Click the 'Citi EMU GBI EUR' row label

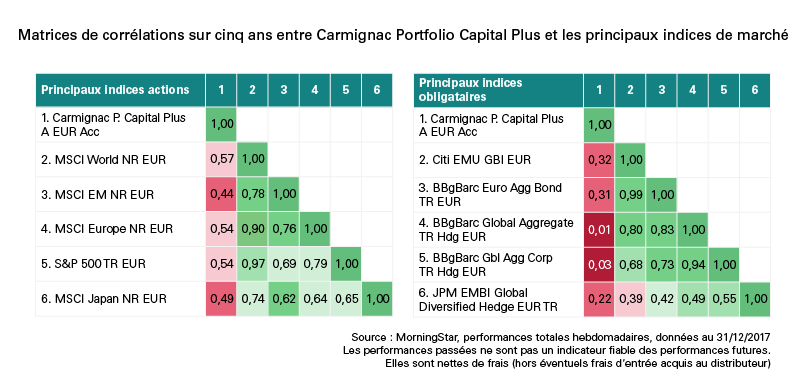click(475, 160)
